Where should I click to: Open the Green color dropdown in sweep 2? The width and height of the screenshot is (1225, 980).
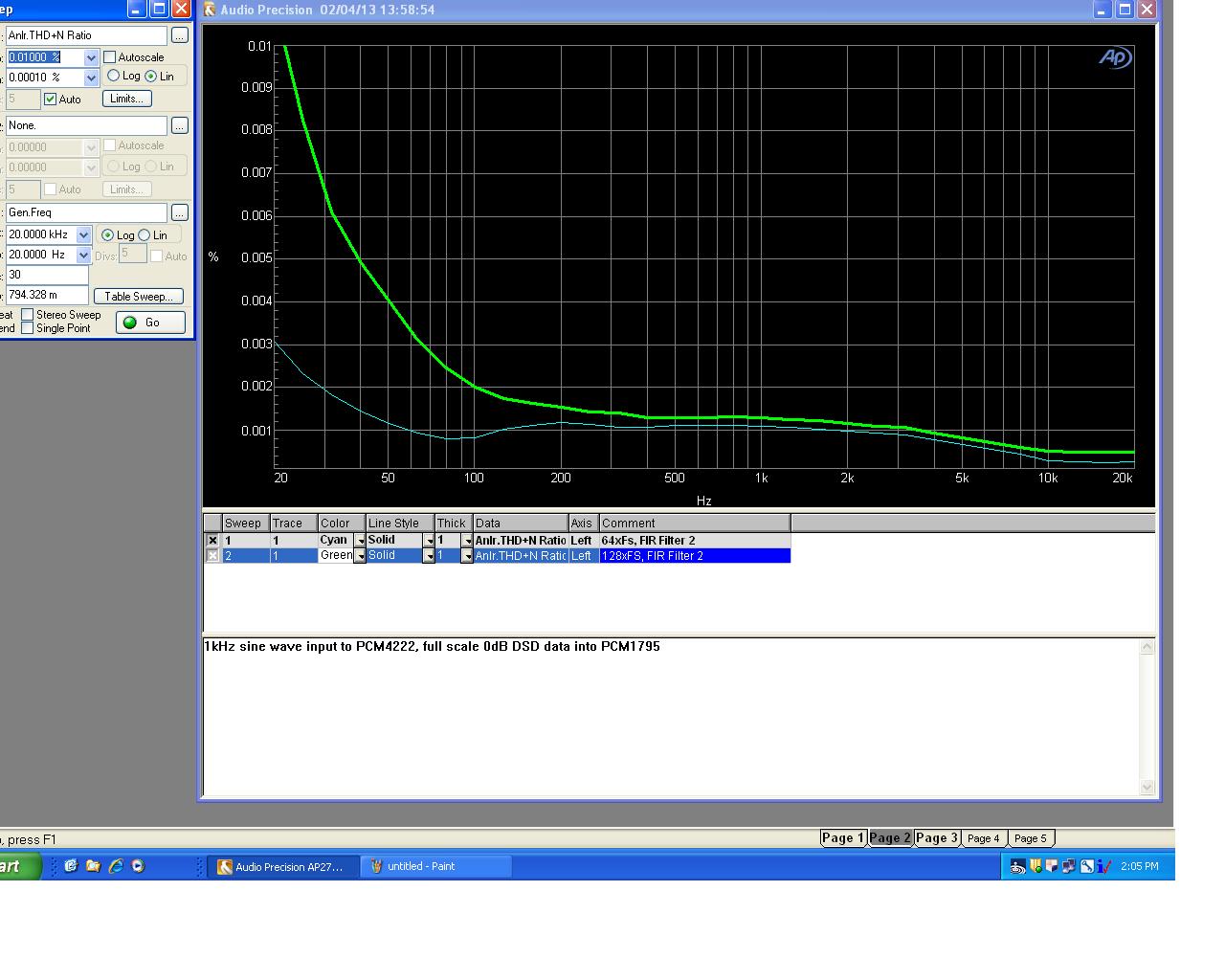(x=360, y=556)
